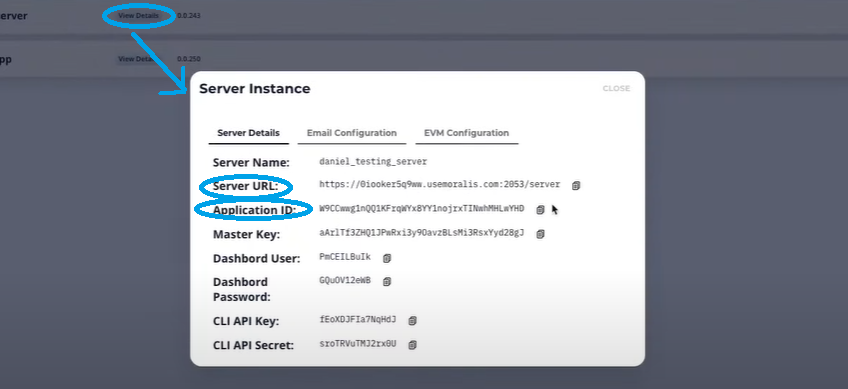Copy the Master Key value
This screenshot has height=389, width=848.
(x=540, y=234)
